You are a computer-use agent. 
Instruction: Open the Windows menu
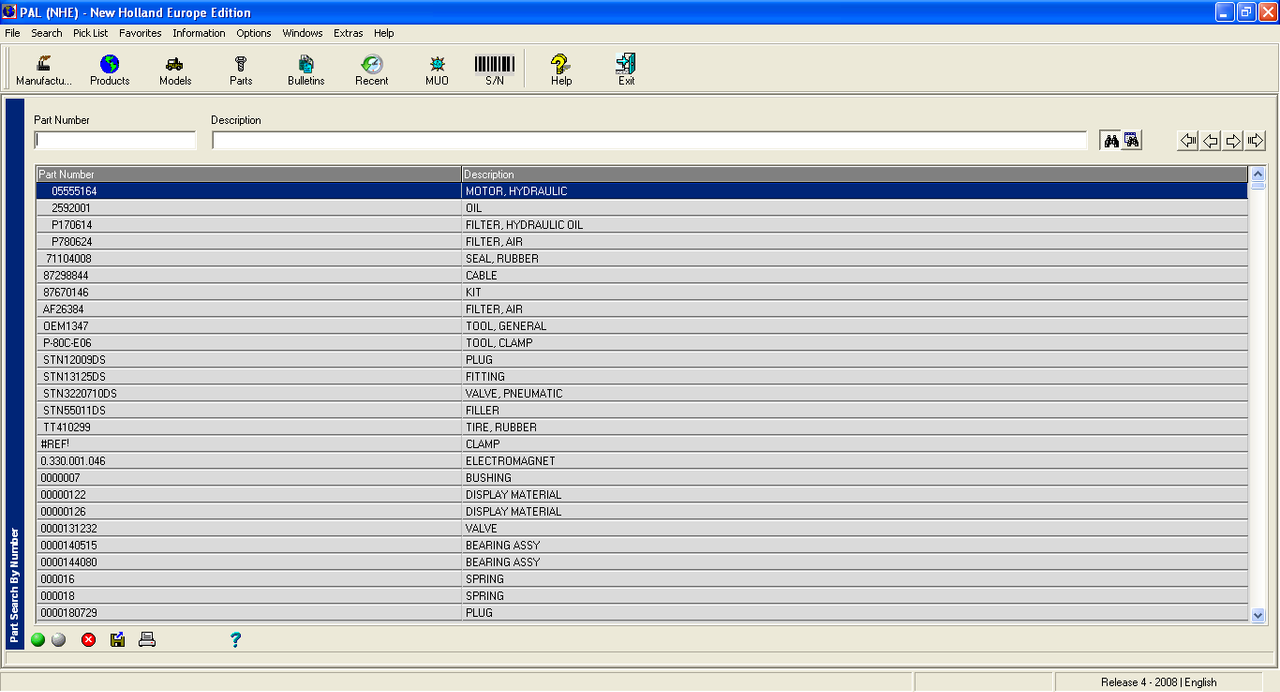point(302,33)
